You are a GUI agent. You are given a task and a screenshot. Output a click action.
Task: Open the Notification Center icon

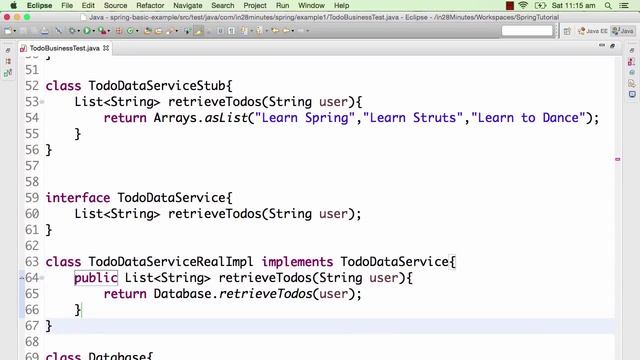click(624, 6)
